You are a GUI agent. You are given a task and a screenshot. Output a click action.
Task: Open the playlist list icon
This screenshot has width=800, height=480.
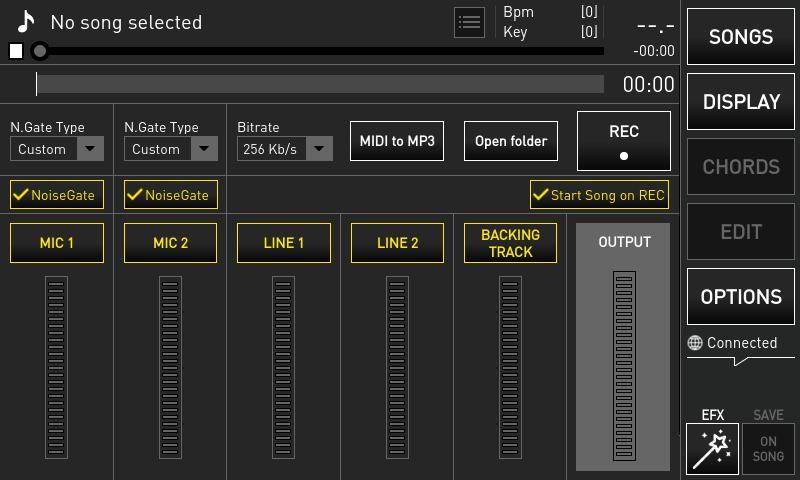coord(469,22)
